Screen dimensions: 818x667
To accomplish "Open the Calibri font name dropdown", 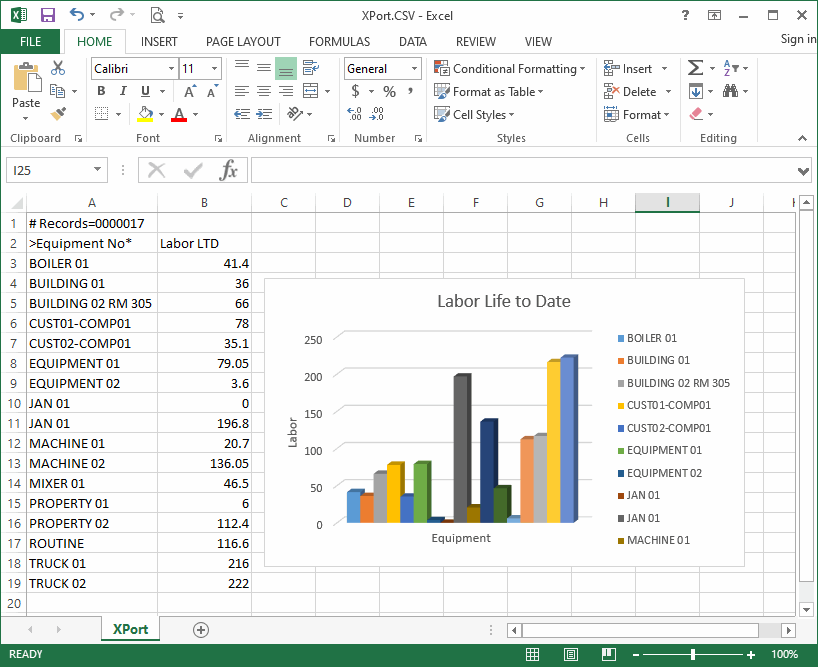I will (171, 68).
